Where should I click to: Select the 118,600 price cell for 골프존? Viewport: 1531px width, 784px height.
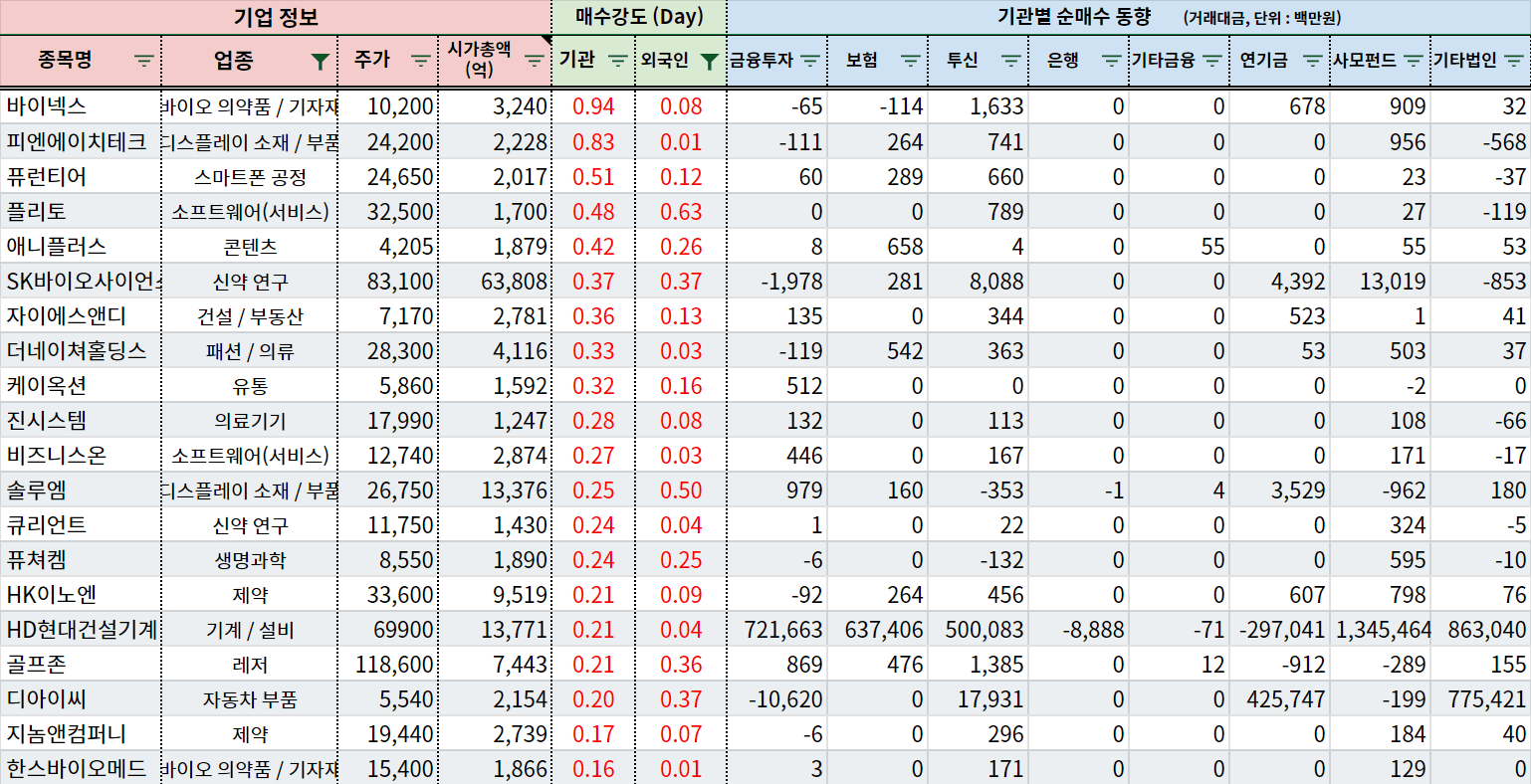pyautogui.click(x=388, y=664)
